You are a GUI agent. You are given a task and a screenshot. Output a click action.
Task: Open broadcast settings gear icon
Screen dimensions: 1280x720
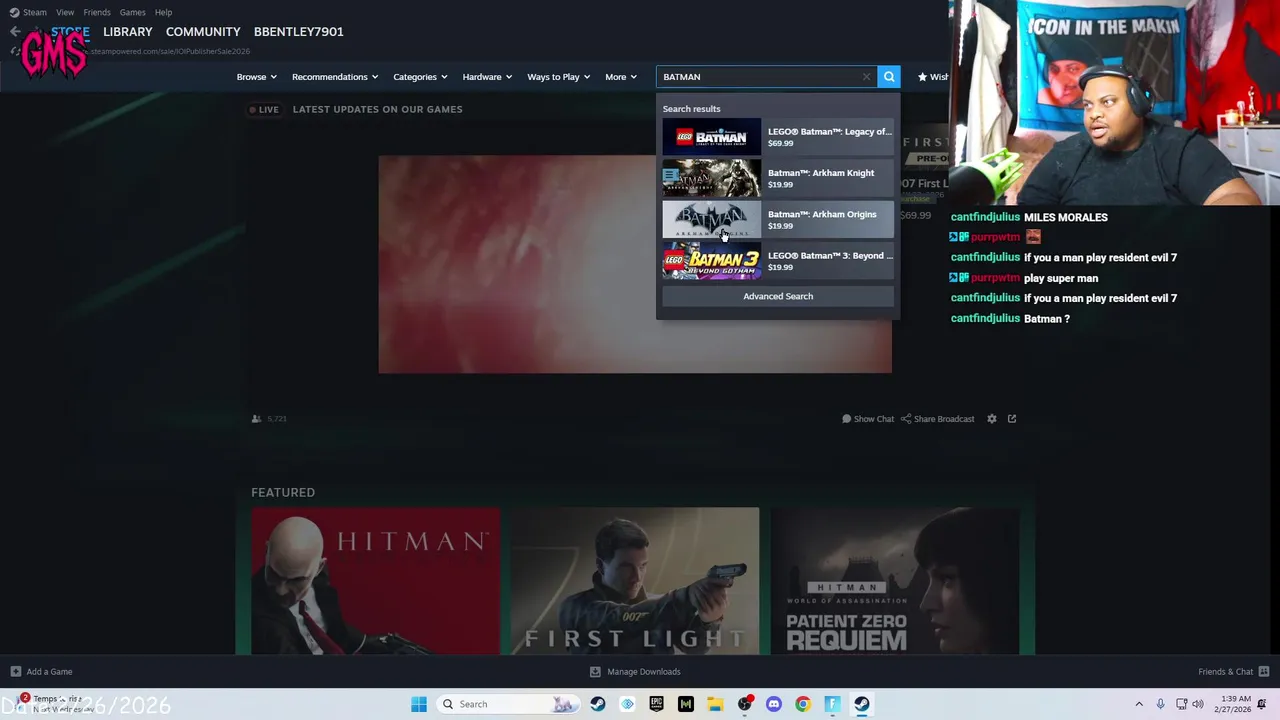(x=992, y=419)
